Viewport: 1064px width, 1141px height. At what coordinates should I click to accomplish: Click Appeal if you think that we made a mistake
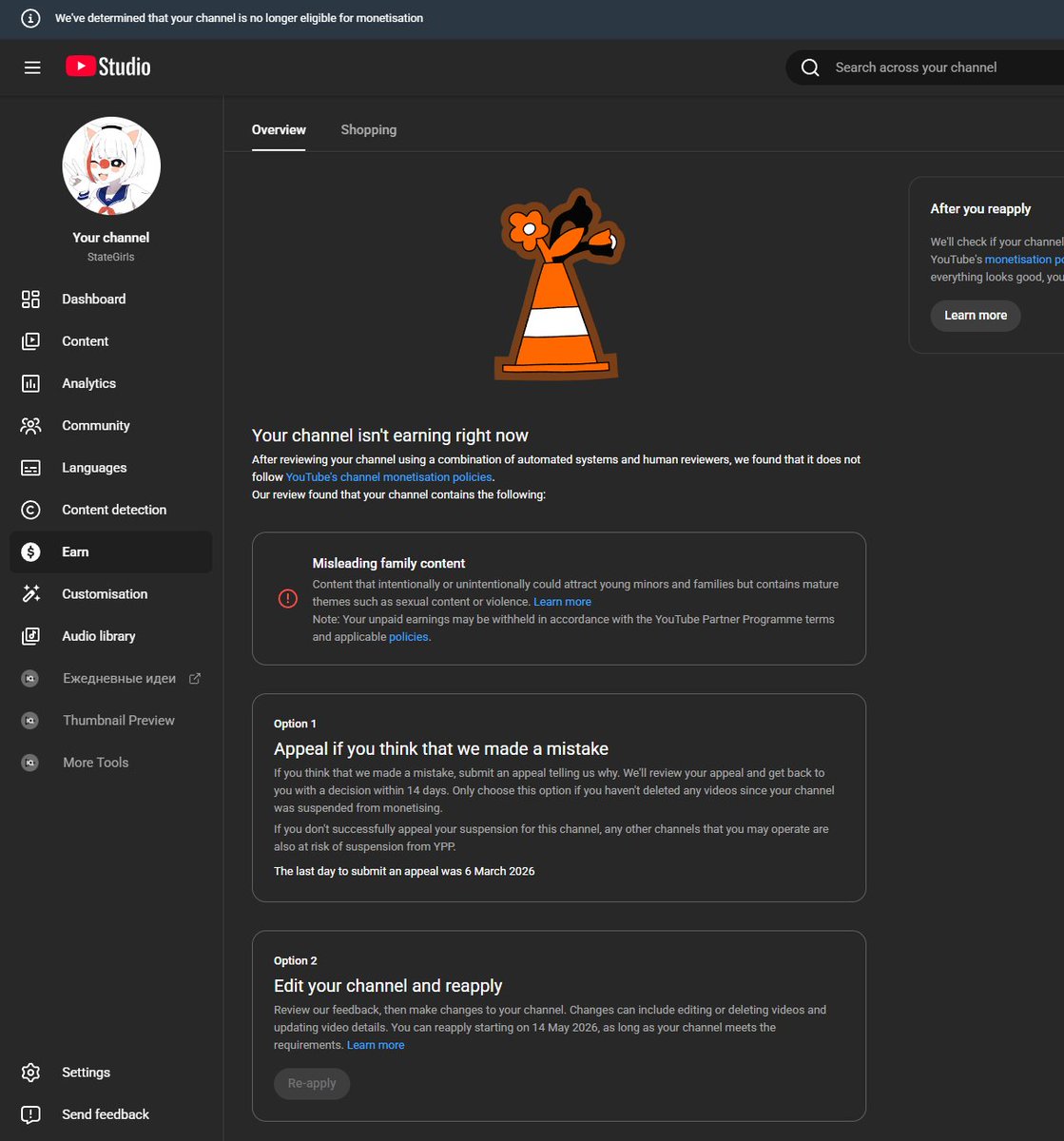click(441, 749)
